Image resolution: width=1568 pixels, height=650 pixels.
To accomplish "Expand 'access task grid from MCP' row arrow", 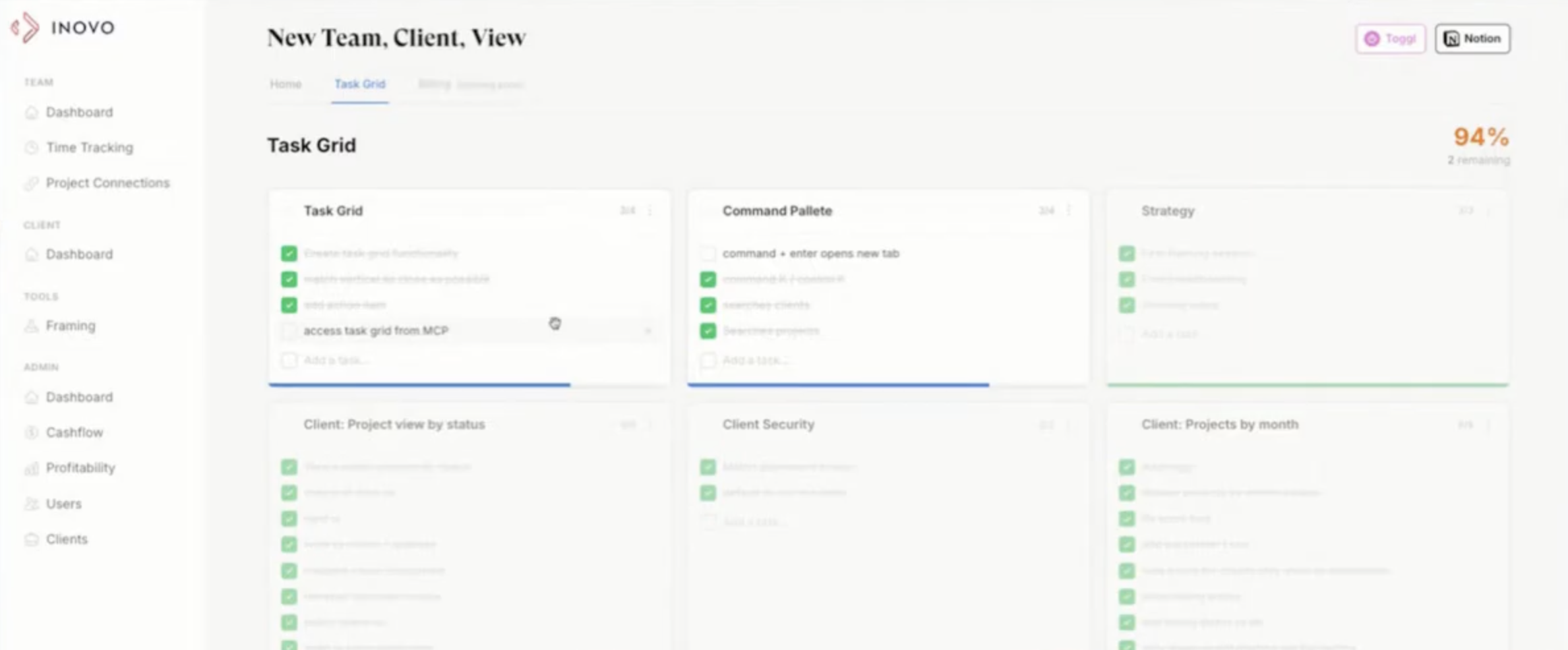I will (x=648, y=331).
